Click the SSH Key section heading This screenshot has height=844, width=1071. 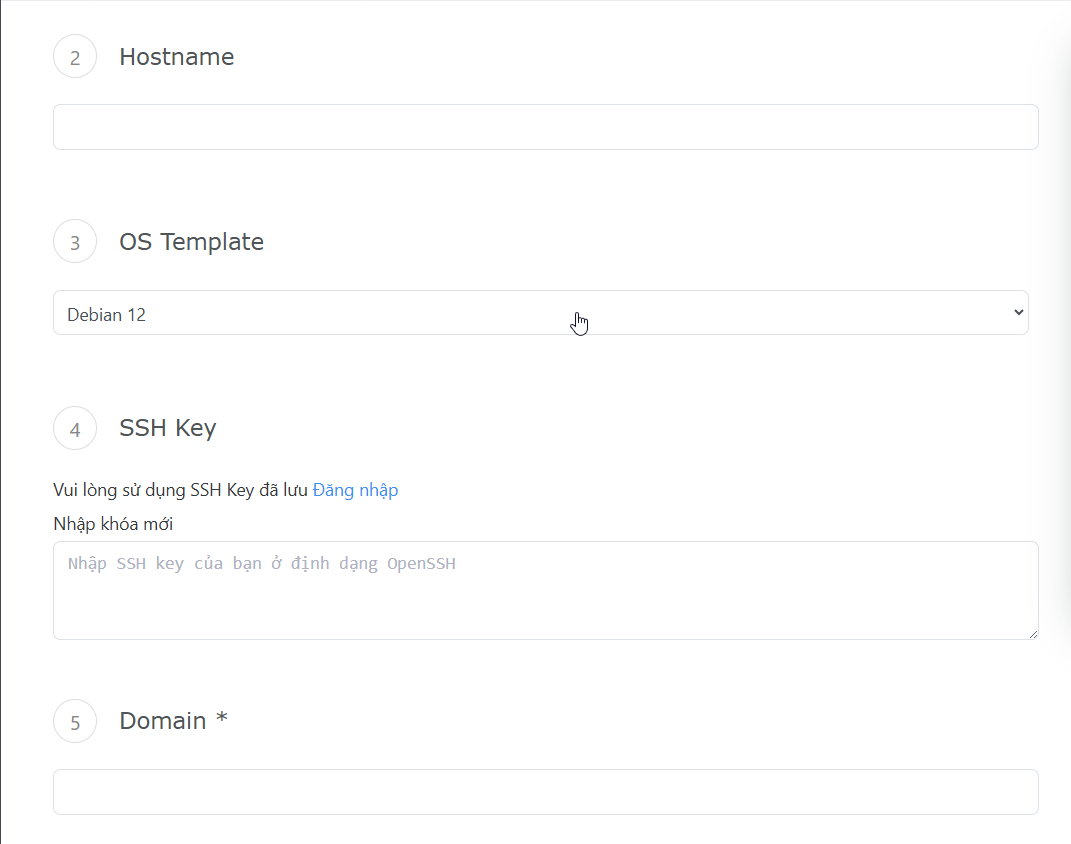pos(168,428)
